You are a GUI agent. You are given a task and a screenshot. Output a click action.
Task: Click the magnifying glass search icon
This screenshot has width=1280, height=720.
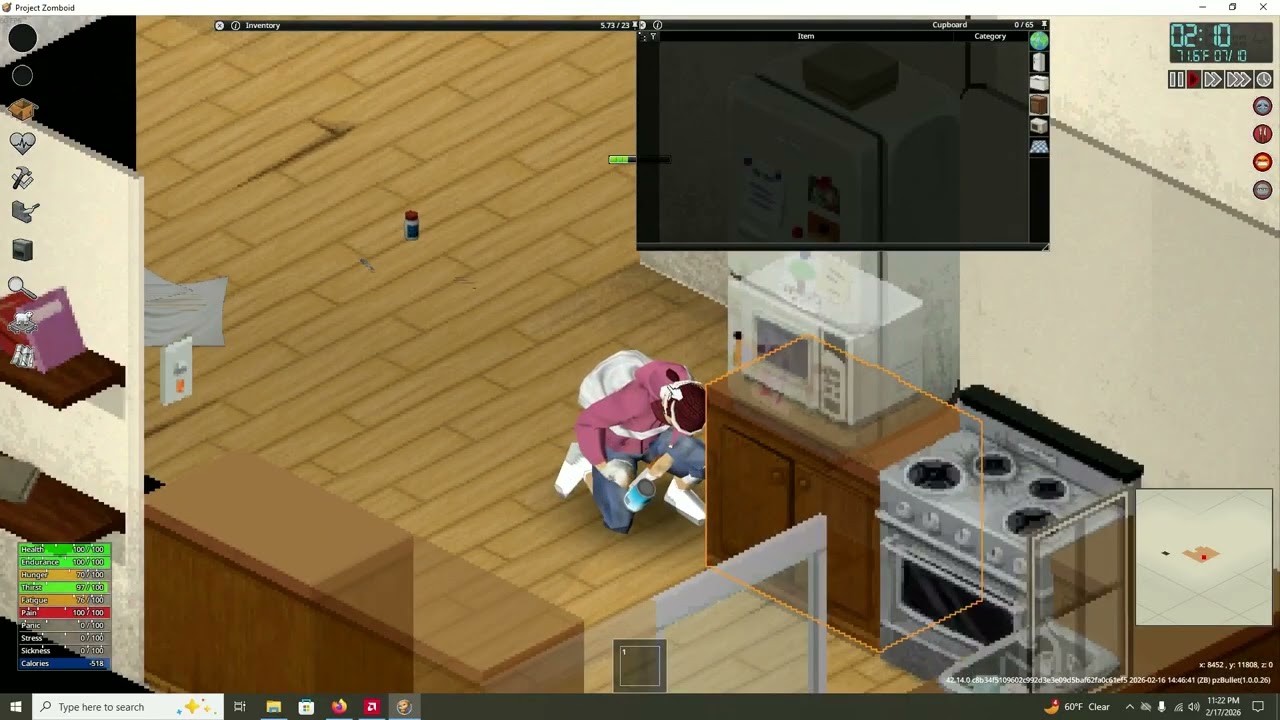click(22, 288)
